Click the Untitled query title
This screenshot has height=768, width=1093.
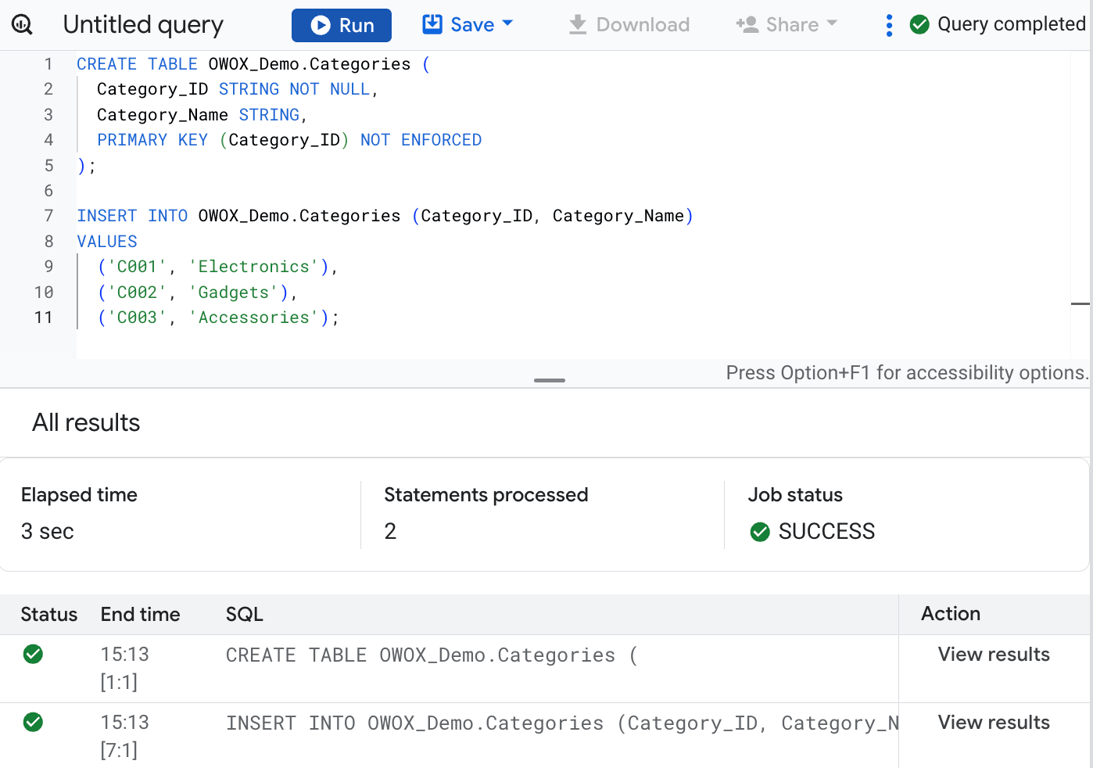[143, 25]
